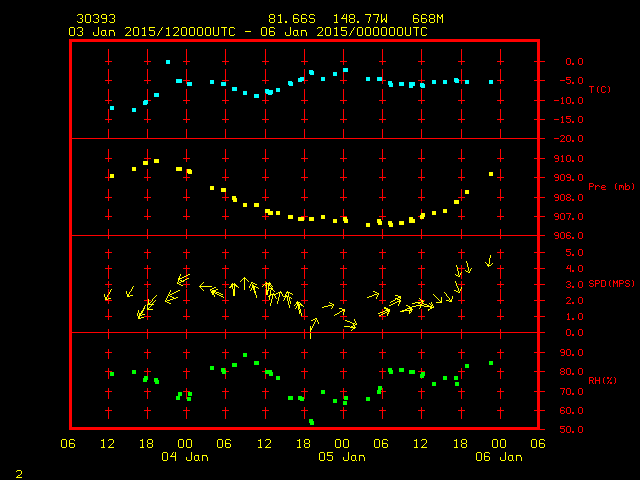Click the 50.0 humidity tick value
Image resolution: width=640 pixels, height=480 pixels.
571,429
